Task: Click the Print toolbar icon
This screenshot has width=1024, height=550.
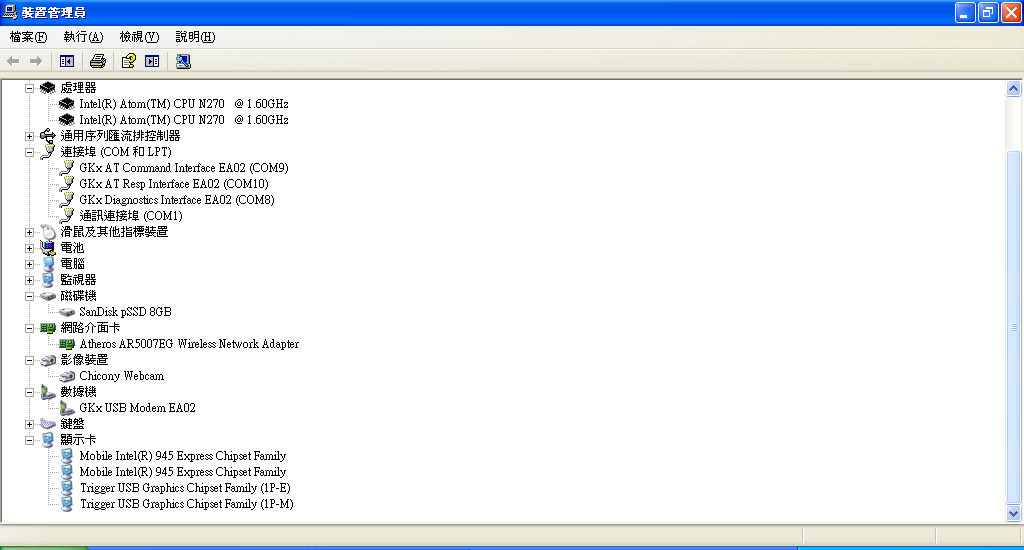Action: (x=98, y=61)
